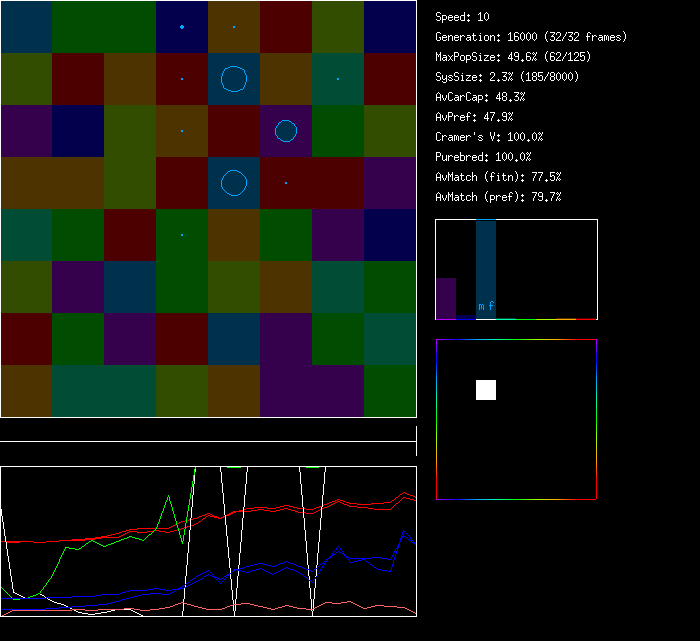
Task: Click the 'm' label in the histogram
Action: point(481,306)
